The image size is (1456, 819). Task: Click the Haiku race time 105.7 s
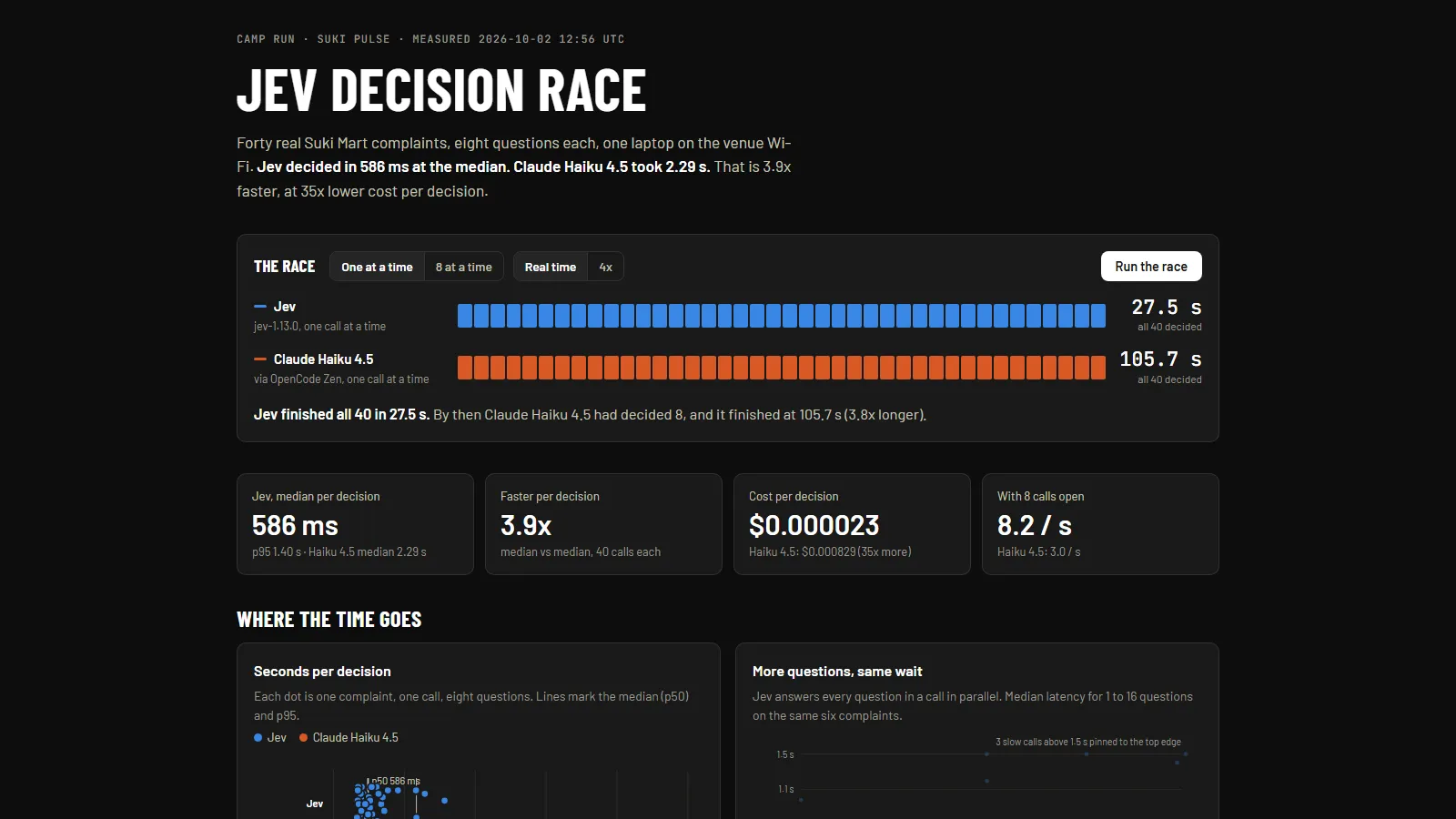(x=1160, y=359)
